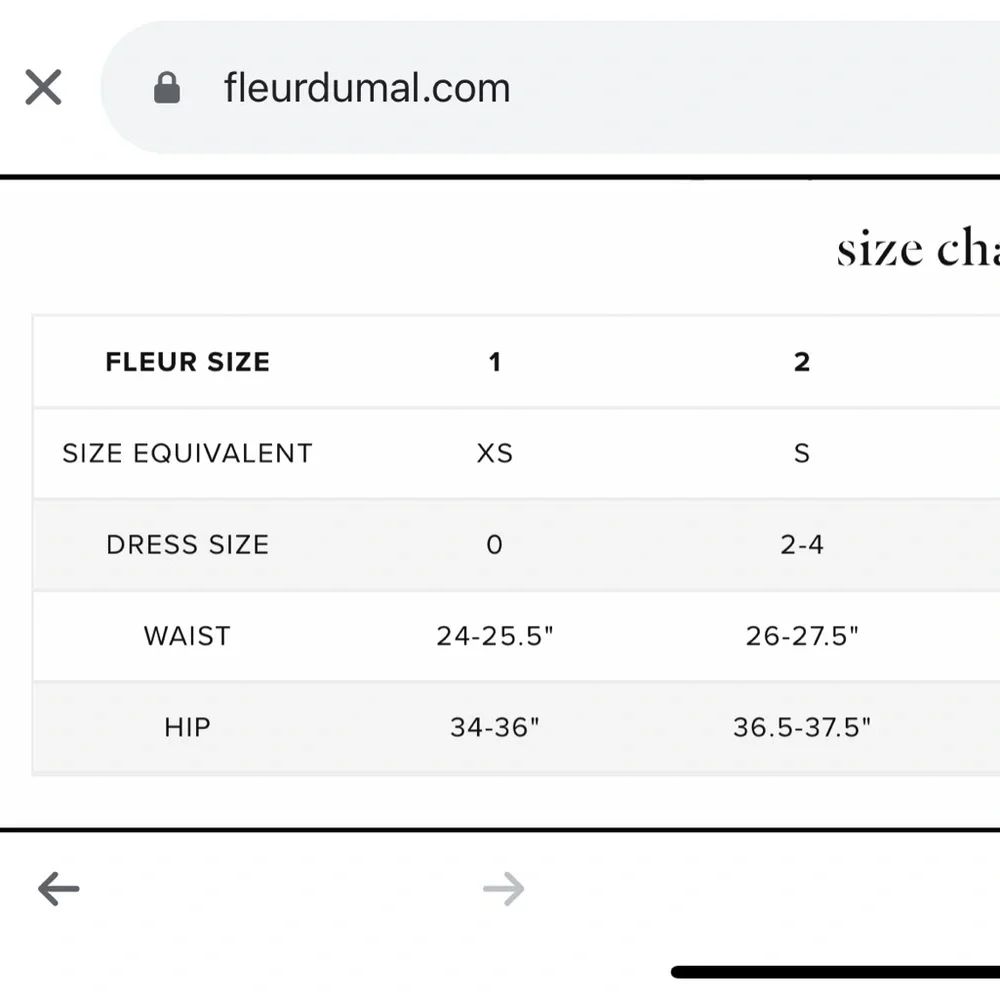Select the 34-36" hip measurement

click(495, 727)
